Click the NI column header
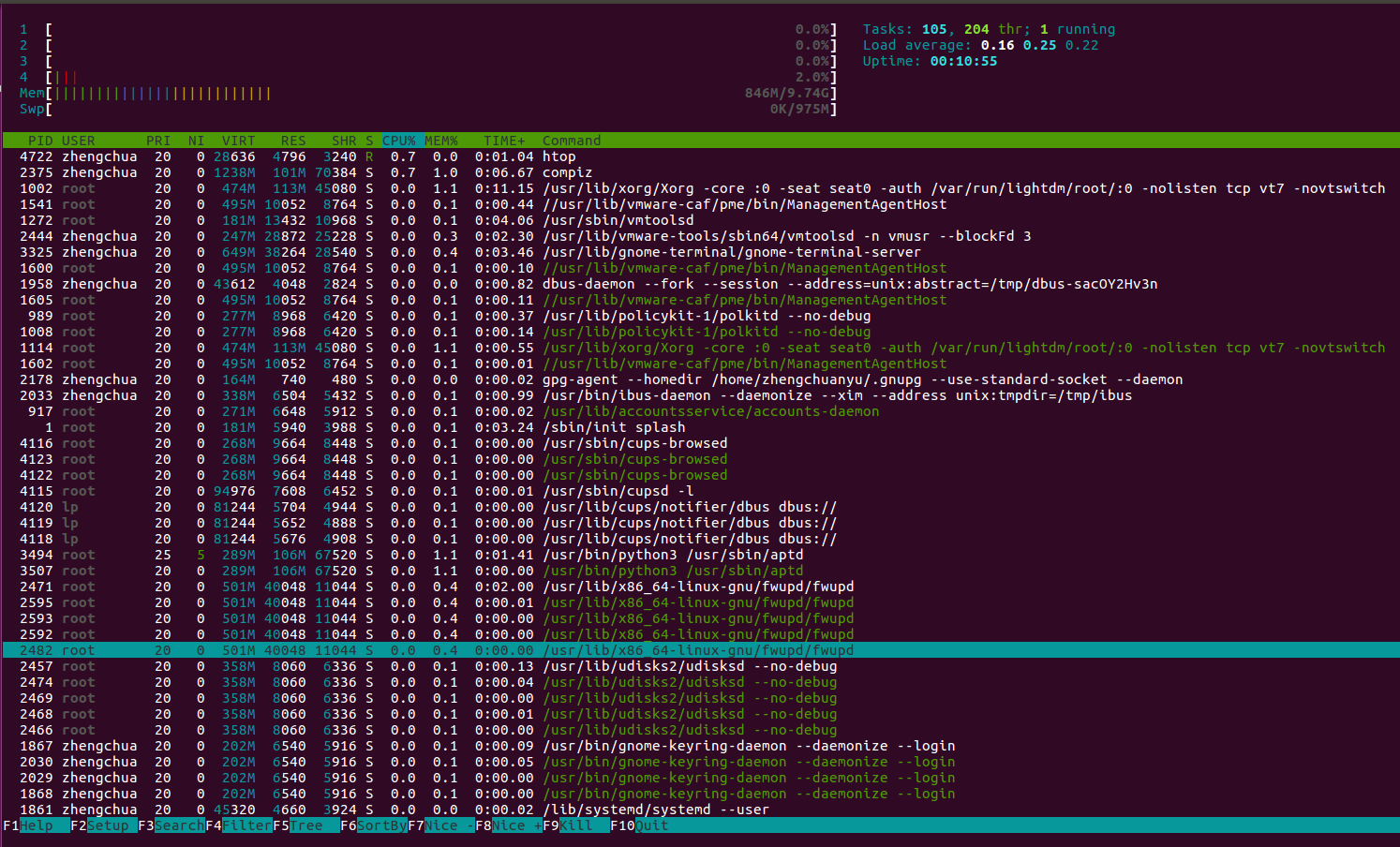Image resolution: width=1400 pixels, height=847 pixels. click(x=196, y=141)
